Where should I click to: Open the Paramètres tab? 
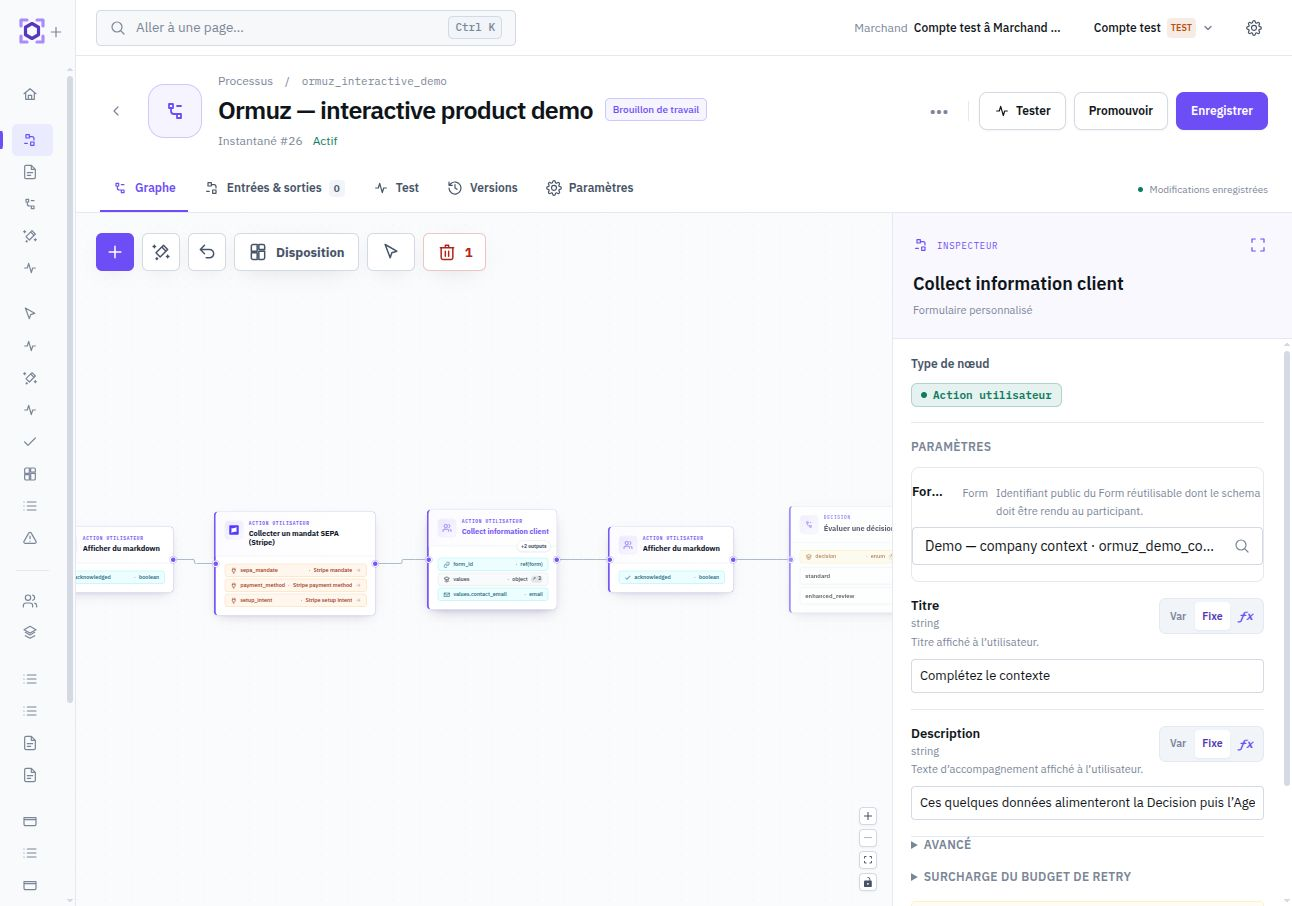(590, 188)
